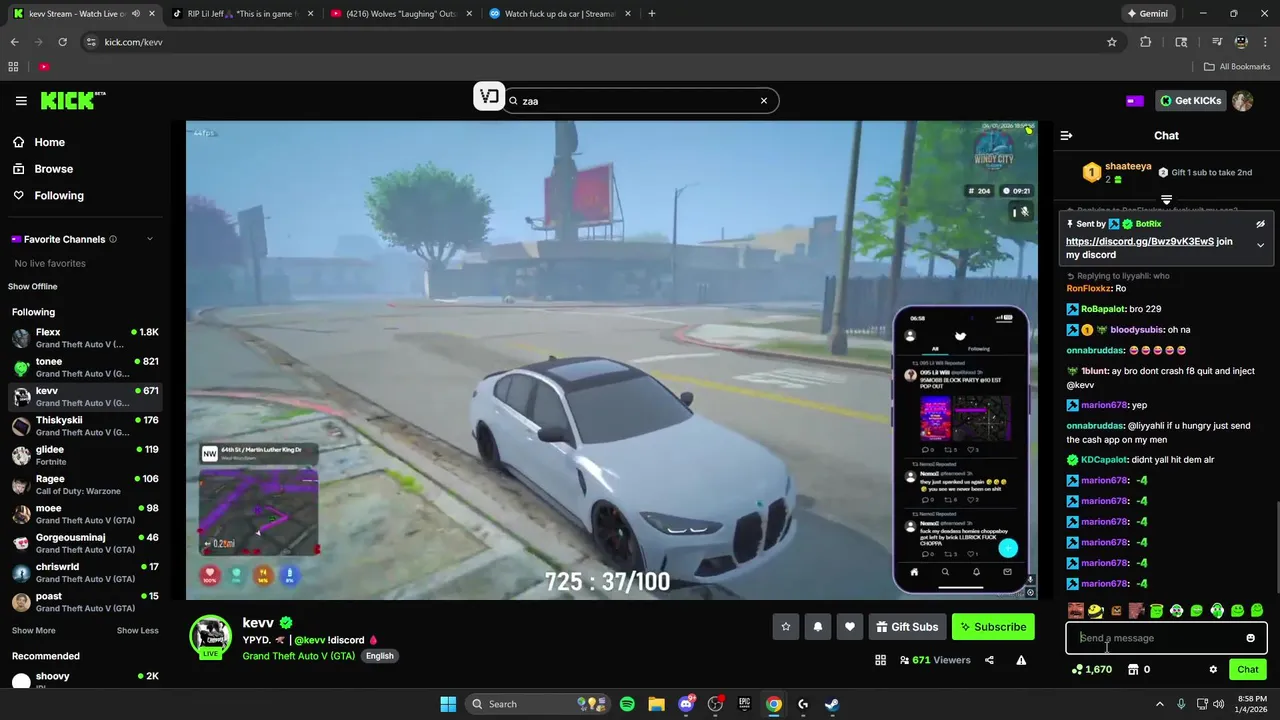
Task: Select the first emote in quick bar
Action: [1076, 611]
